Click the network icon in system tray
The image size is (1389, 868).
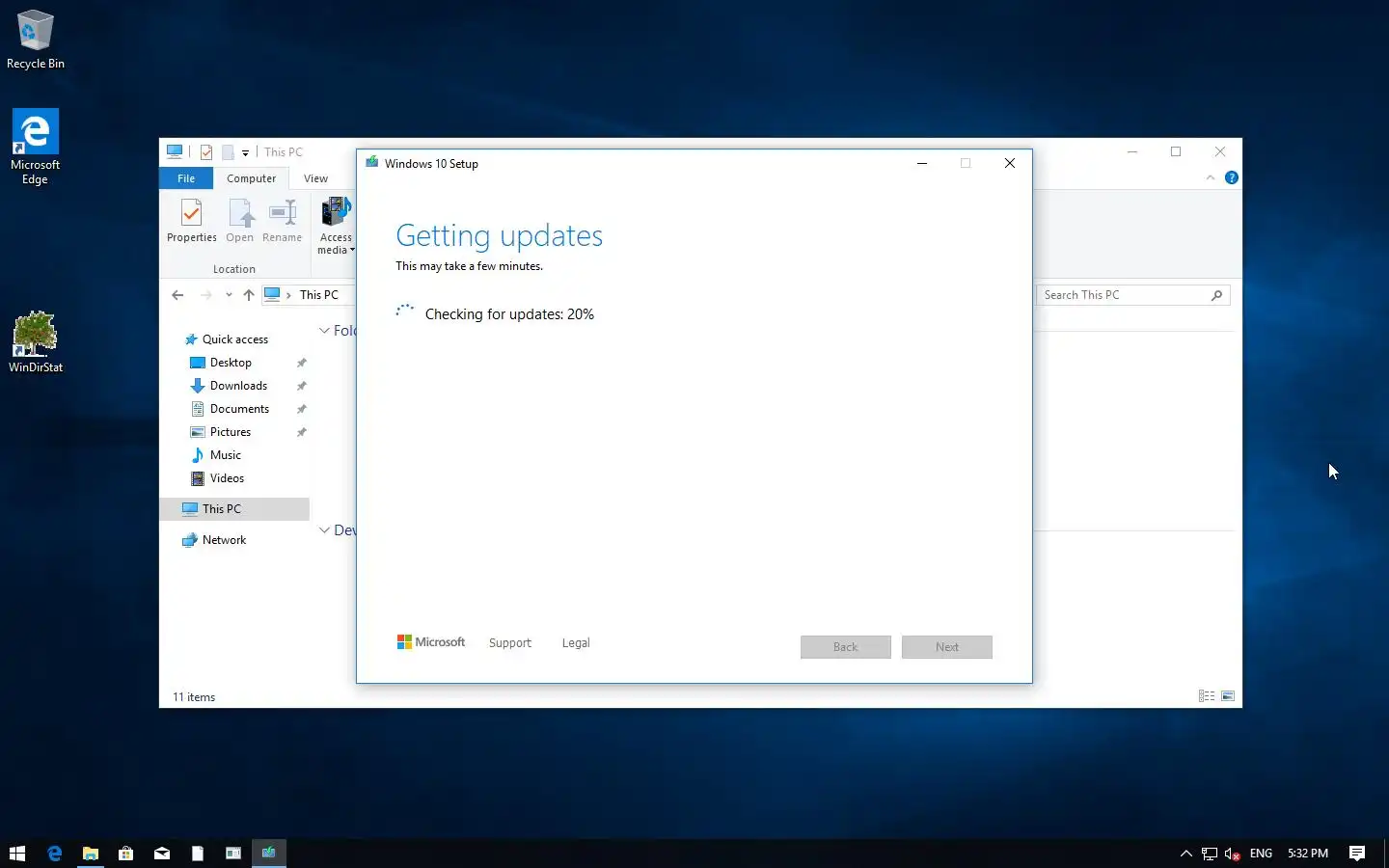[x=1210, y=854]
